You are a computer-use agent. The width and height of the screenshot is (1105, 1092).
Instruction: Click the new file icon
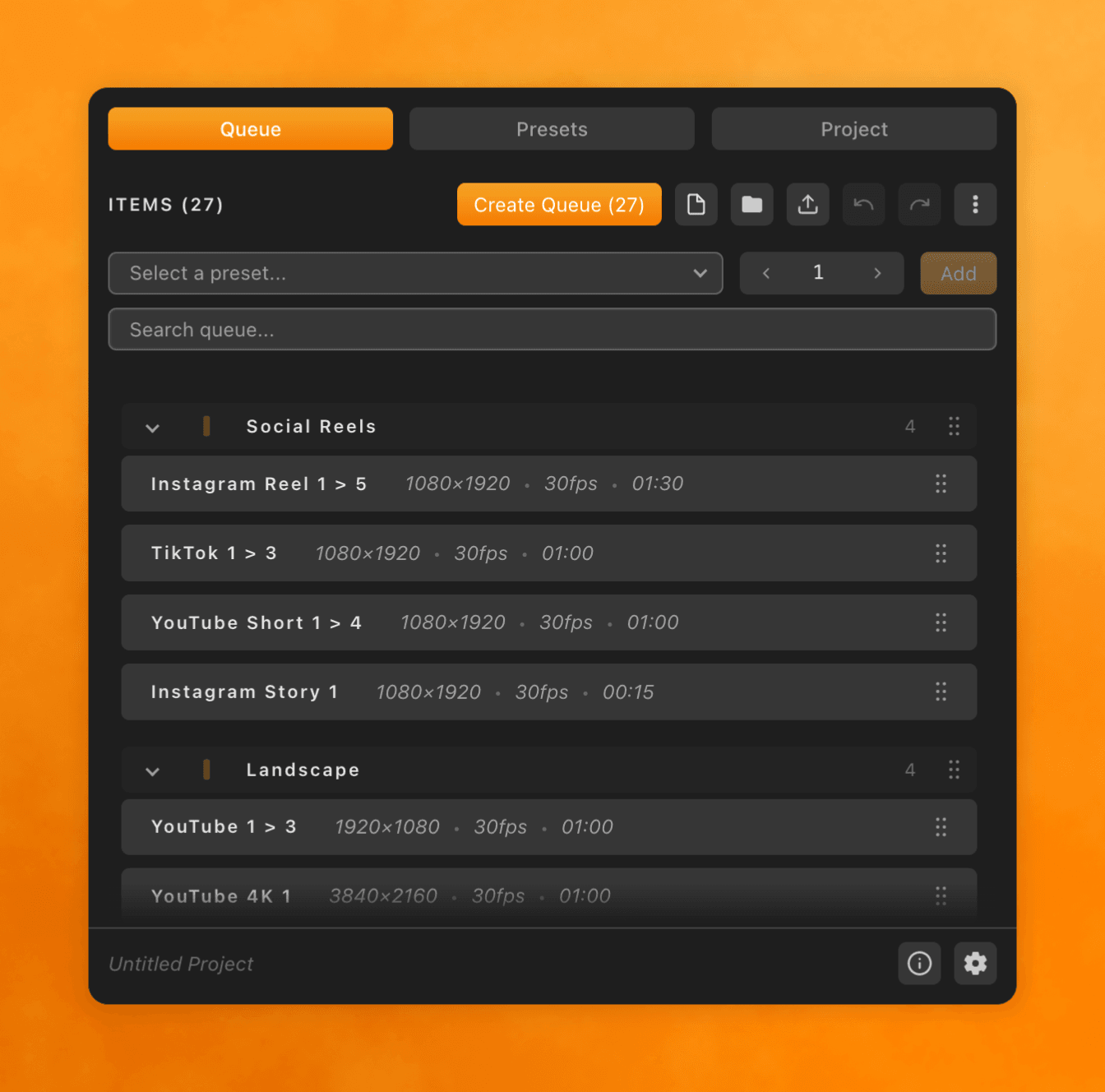tap(696, 204)
